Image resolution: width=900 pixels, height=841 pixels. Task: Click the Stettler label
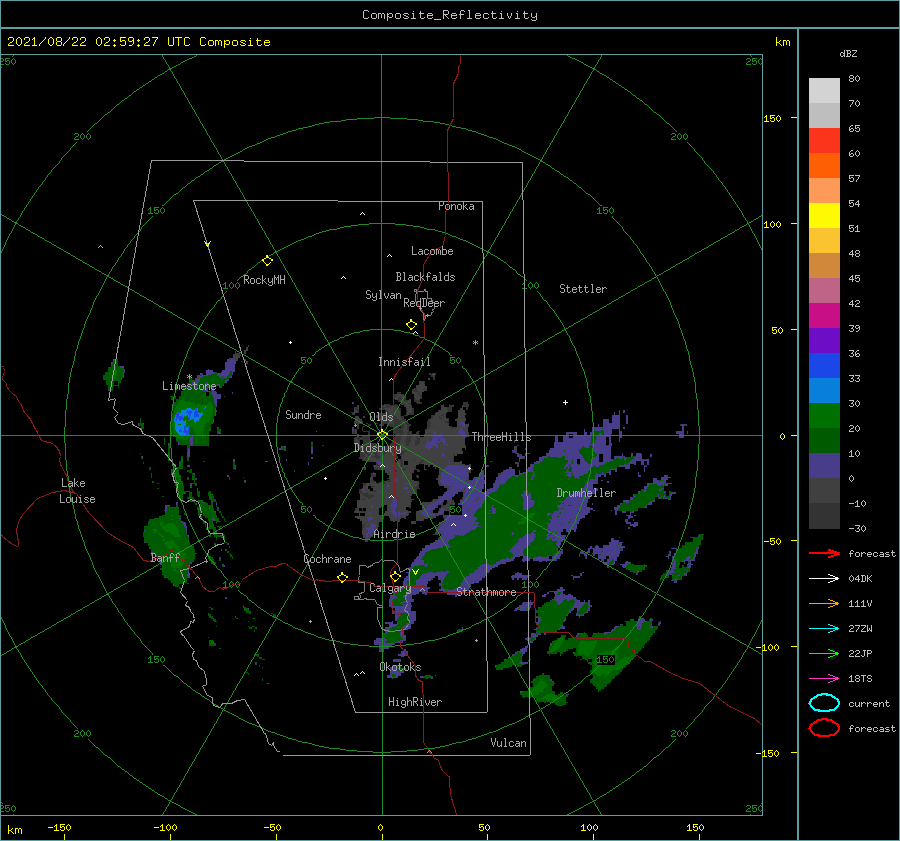coord(583,289)
